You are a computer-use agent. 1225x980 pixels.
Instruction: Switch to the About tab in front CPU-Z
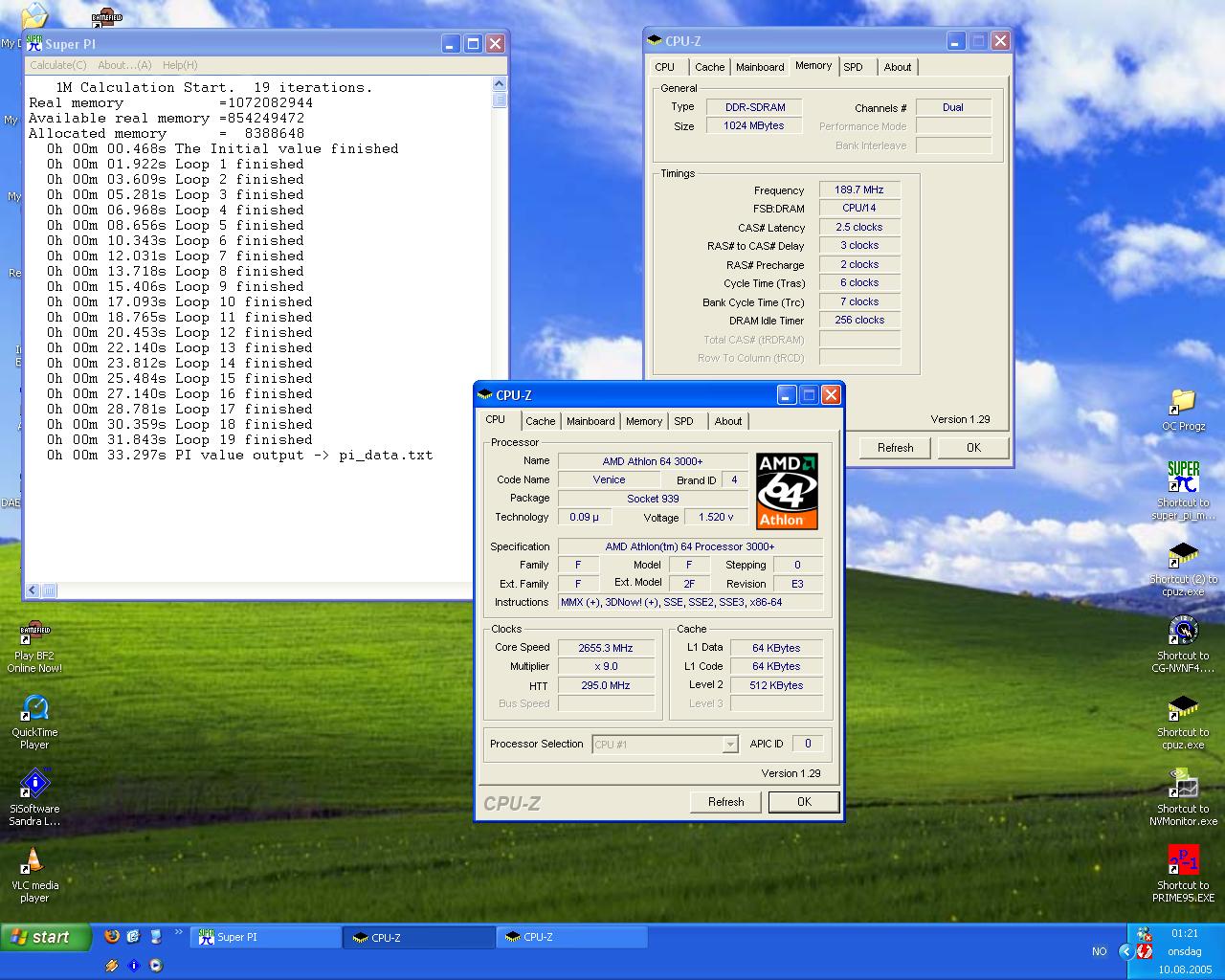pos(728,421)
